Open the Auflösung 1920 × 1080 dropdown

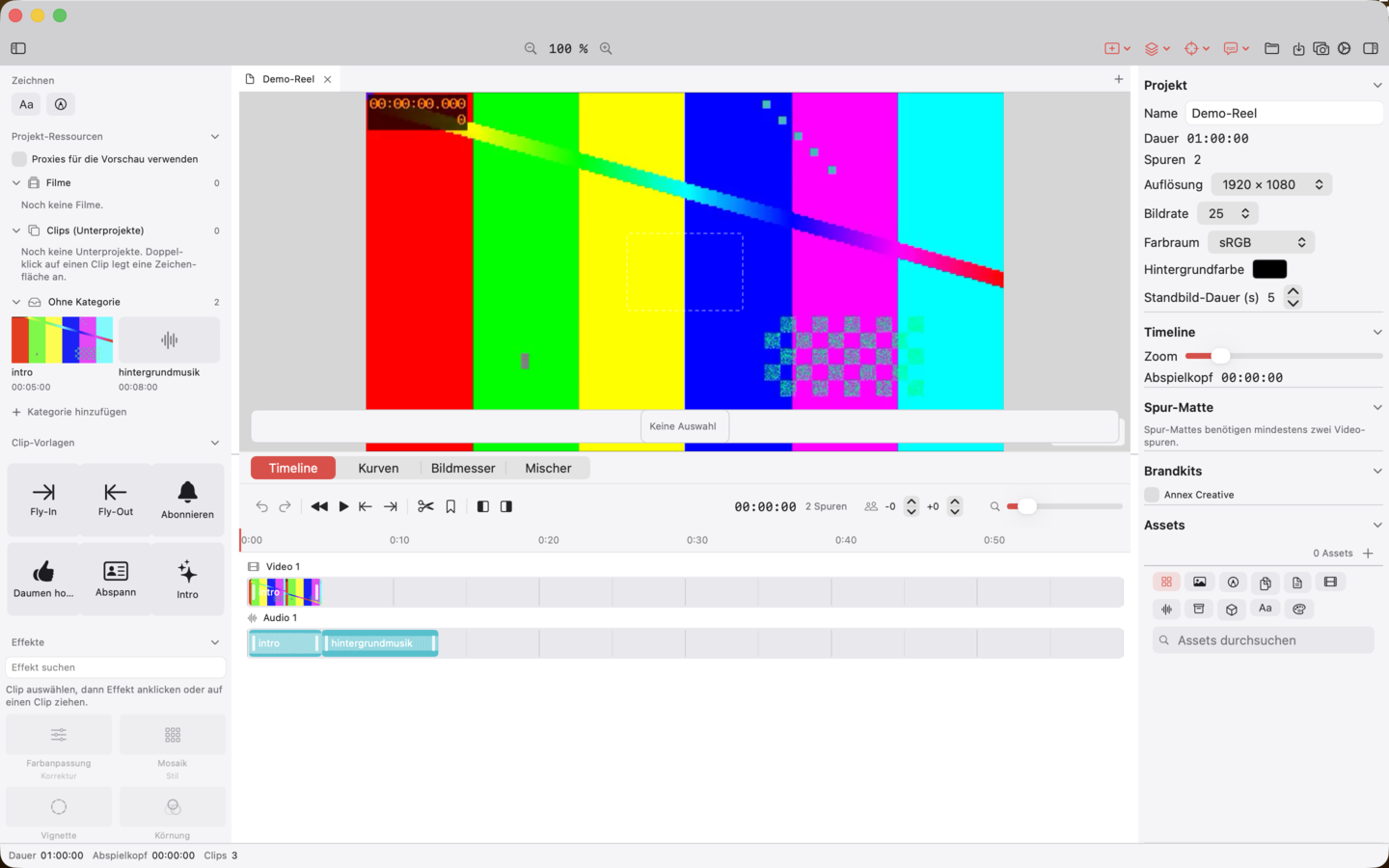(x=1271, y=184)
